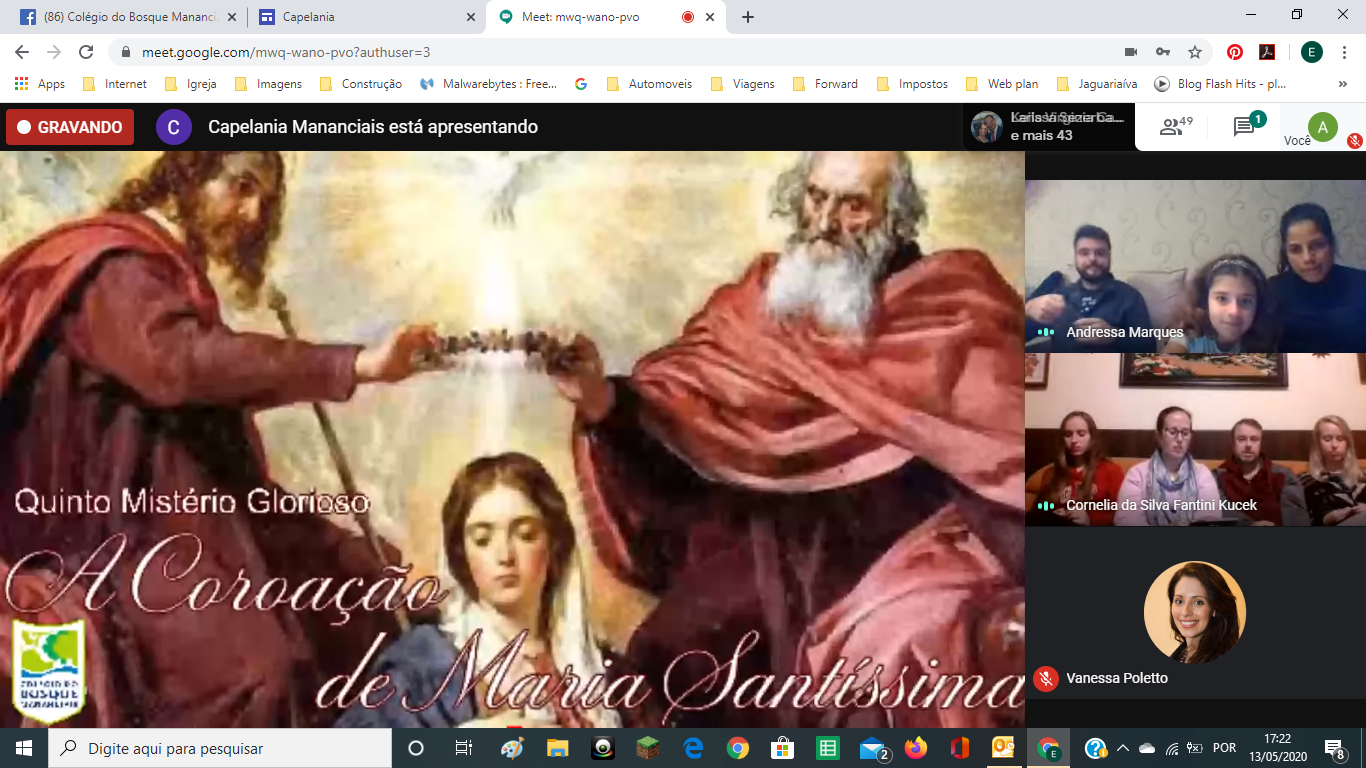The image size is (1366, 768).
Task: Open File Explorer from the taskbar
Action: coord(557,748)
